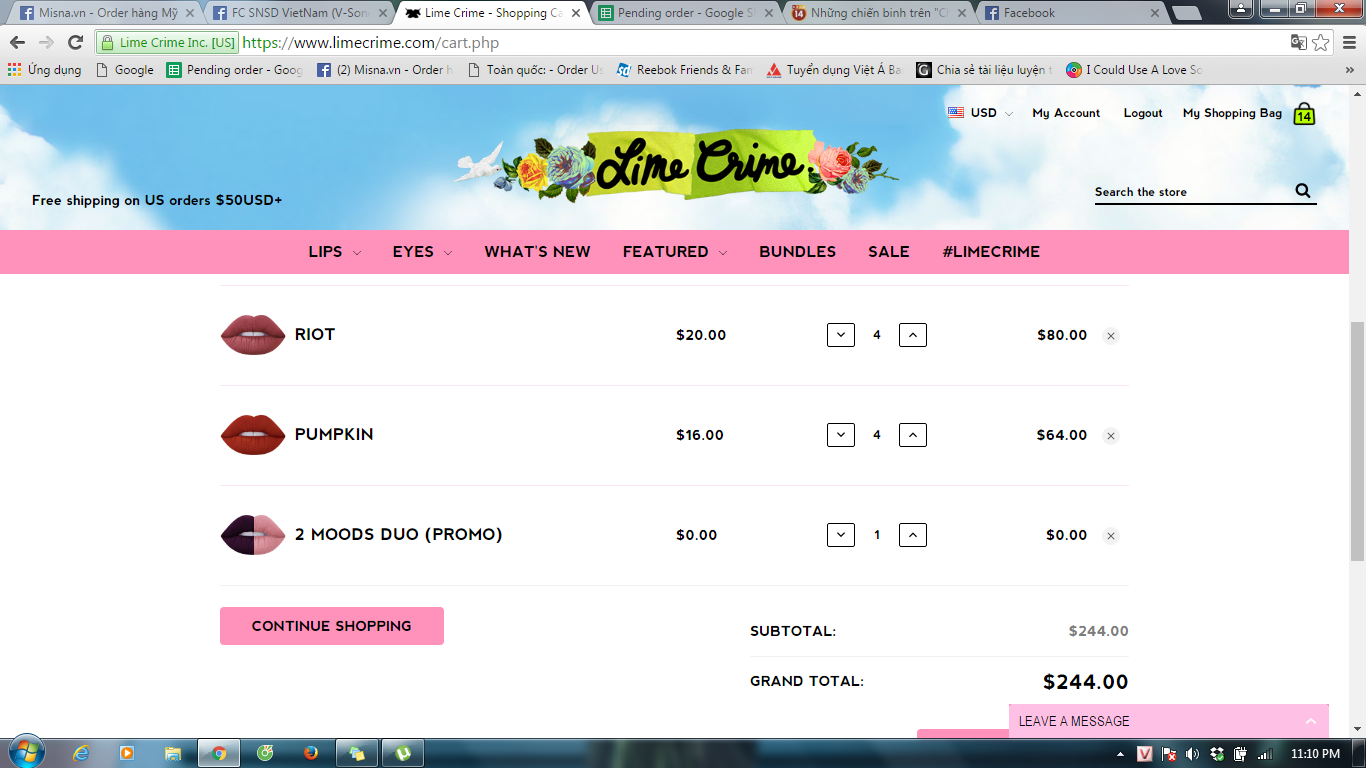The image size is (1366, 768).
Task: Remove RIOT from the cart
Action: tap(1110, 336)
